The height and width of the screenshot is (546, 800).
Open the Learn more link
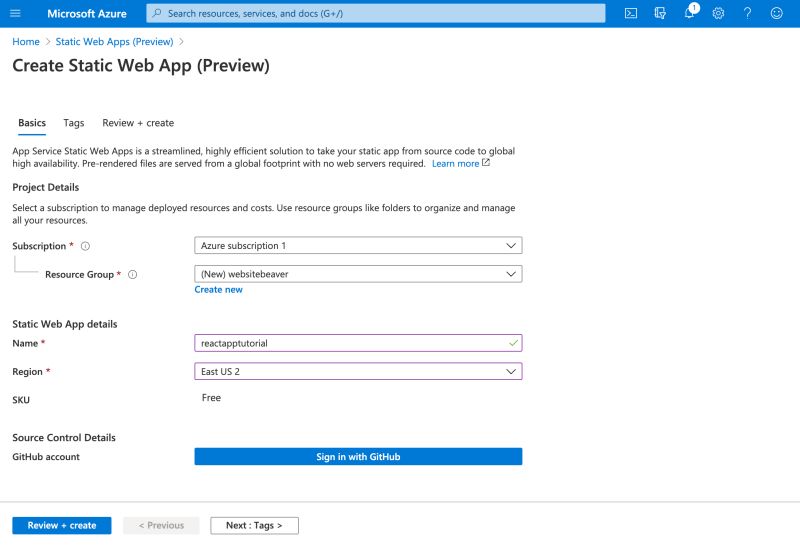pyautogui.click(x=455, y=164)
